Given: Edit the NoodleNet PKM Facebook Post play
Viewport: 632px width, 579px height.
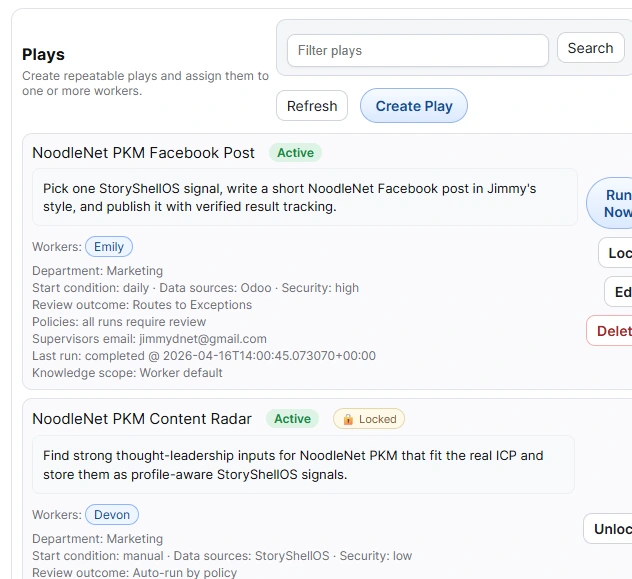Looking at the screenshot, I should coord(619,292).
